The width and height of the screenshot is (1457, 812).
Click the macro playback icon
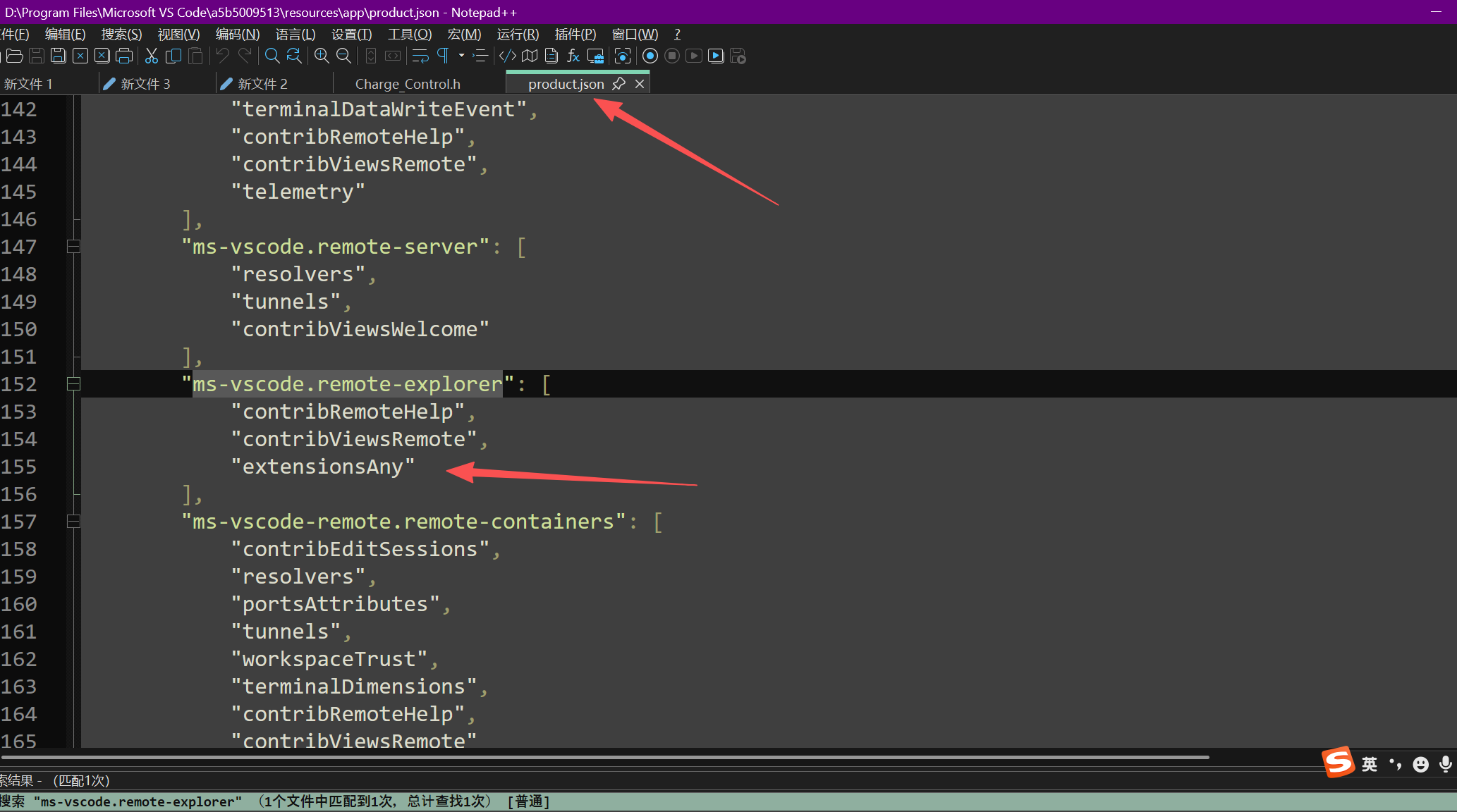694,56
